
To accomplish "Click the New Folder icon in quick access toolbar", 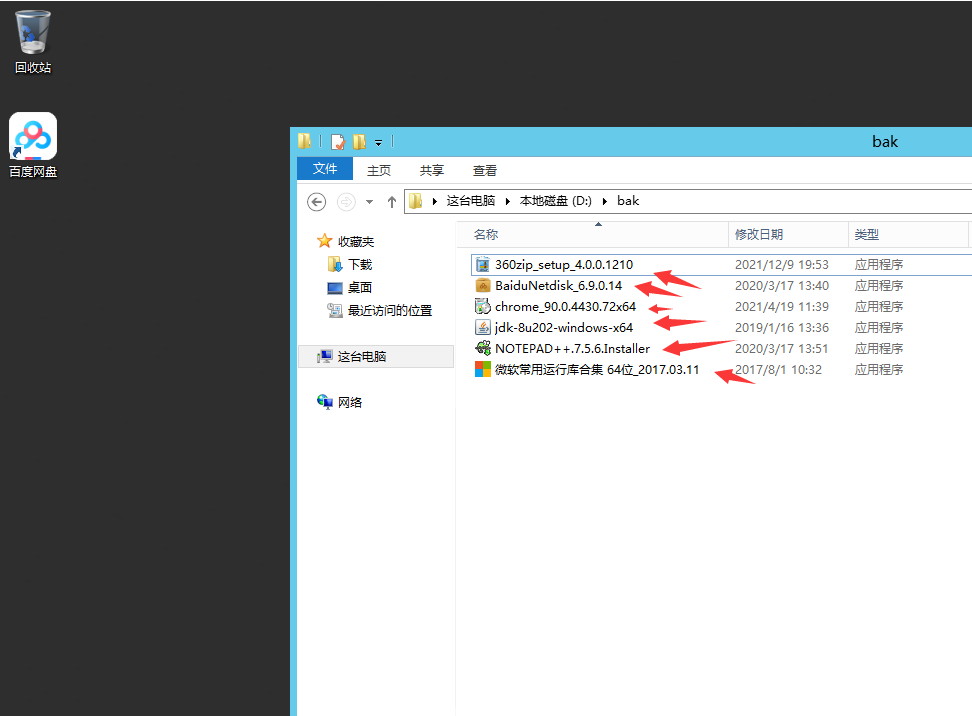I will click(x=359, y=142).
